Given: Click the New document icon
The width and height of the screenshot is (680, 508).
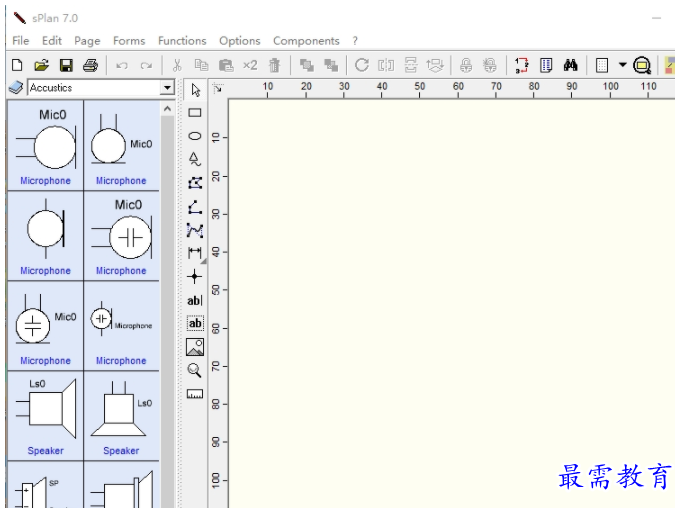Looking at the screenshot, I should (x=17, y=66).
